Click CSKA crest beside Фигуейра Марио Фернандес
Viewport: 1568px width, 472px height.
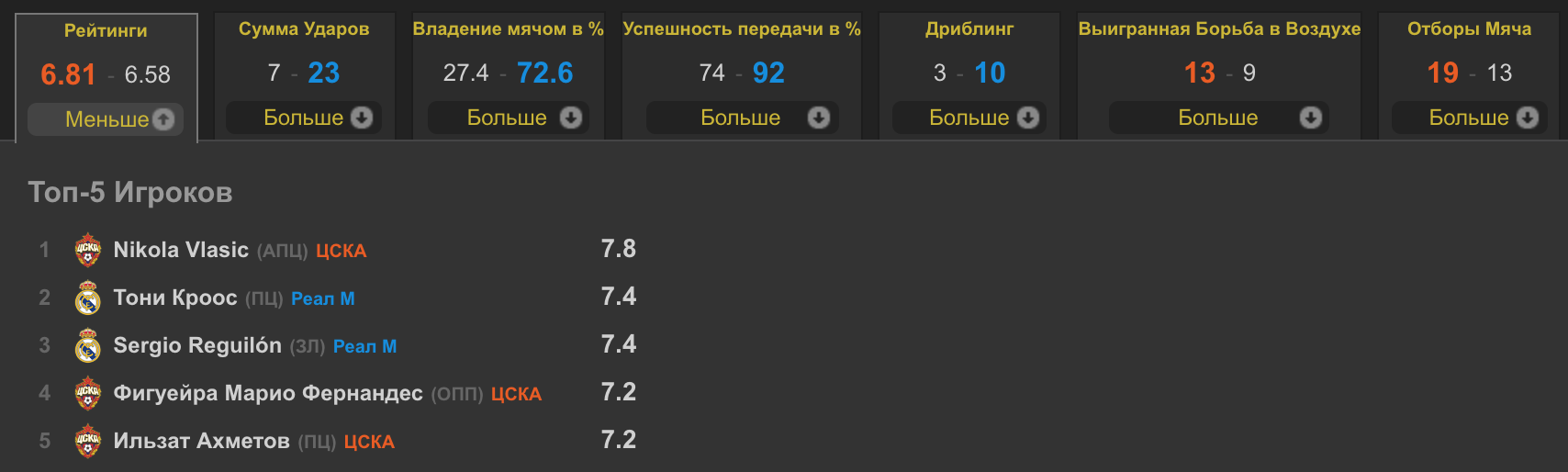(x=88, y=393)
